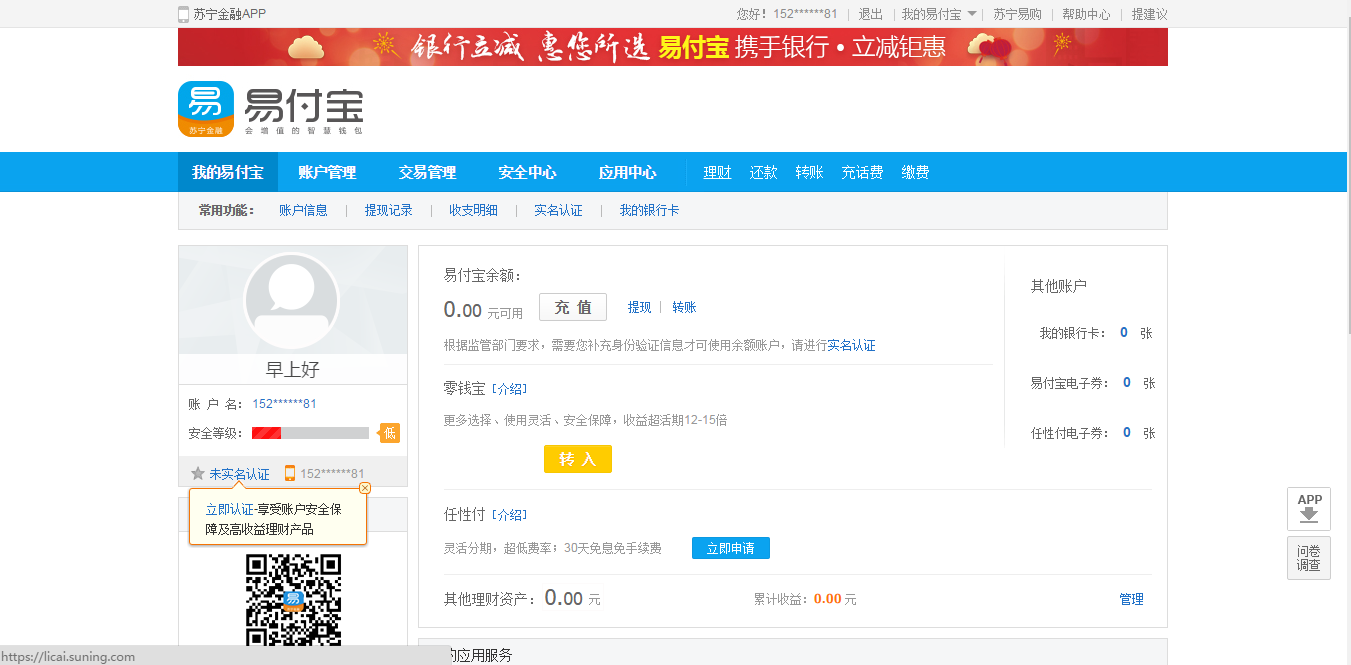Click the QR code image
Screen dimensions: 1351x665
(x=293, y=600)
